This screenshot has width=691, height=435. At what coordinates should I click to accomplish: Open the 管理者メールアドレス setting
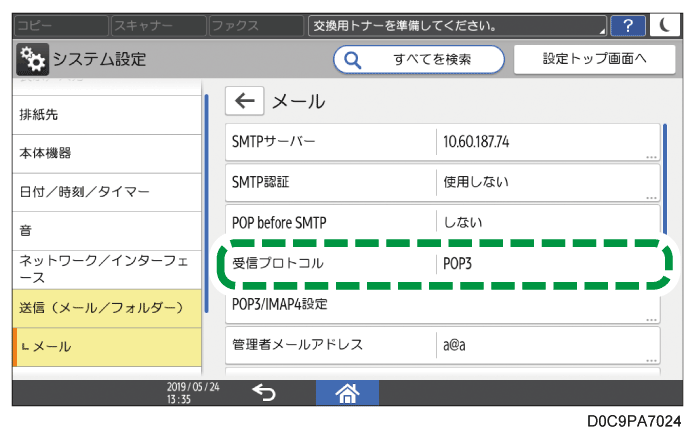coord(442,345)
